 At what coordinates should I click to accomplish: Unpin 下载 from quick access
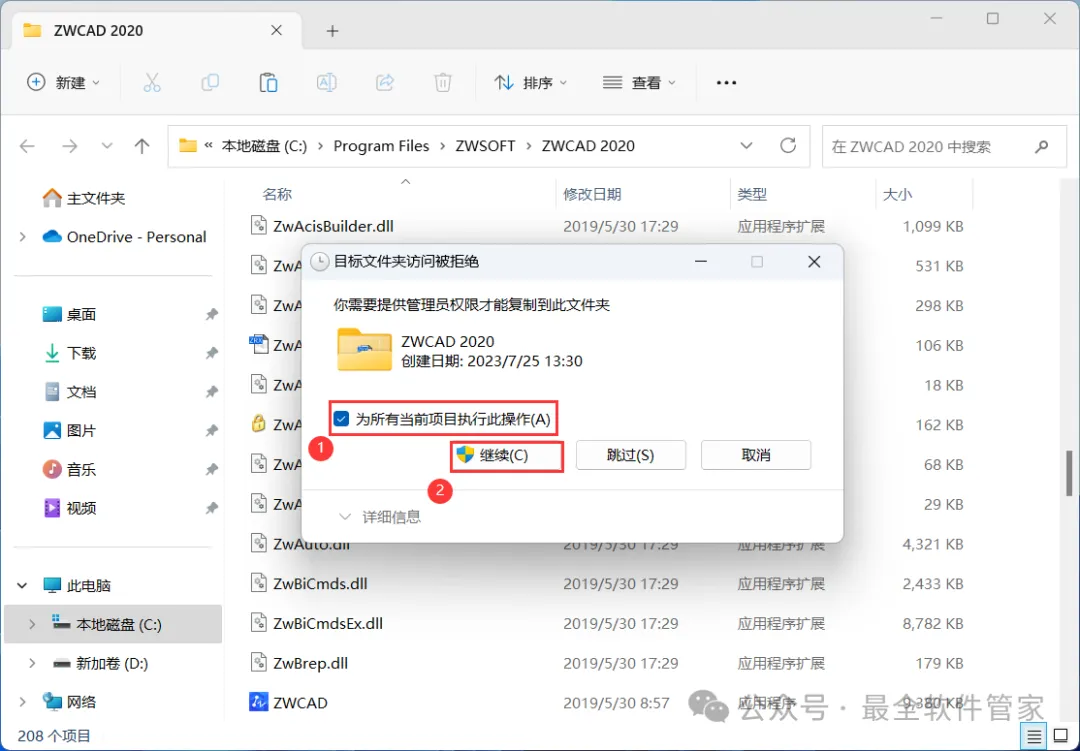[211, 353]
